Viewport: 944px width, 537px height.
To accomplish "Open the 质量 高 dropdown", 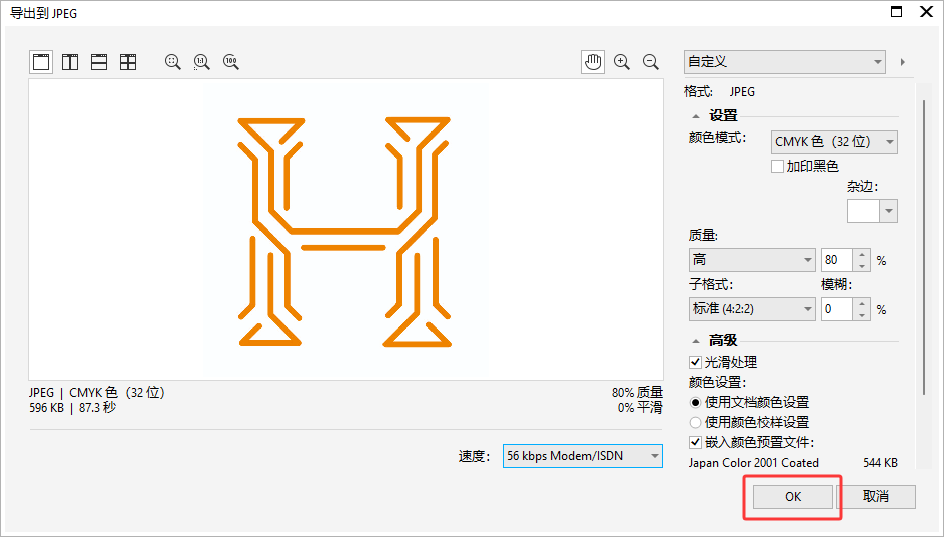I will tap(752, 260).
